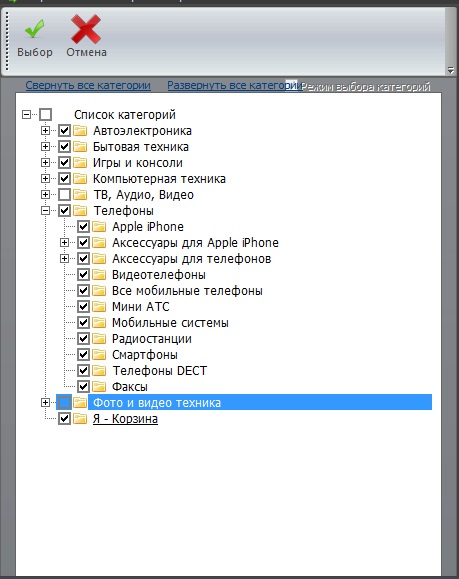Click folder icon for Смартфоны
The image size is (459, 579).
pos(99,354)
